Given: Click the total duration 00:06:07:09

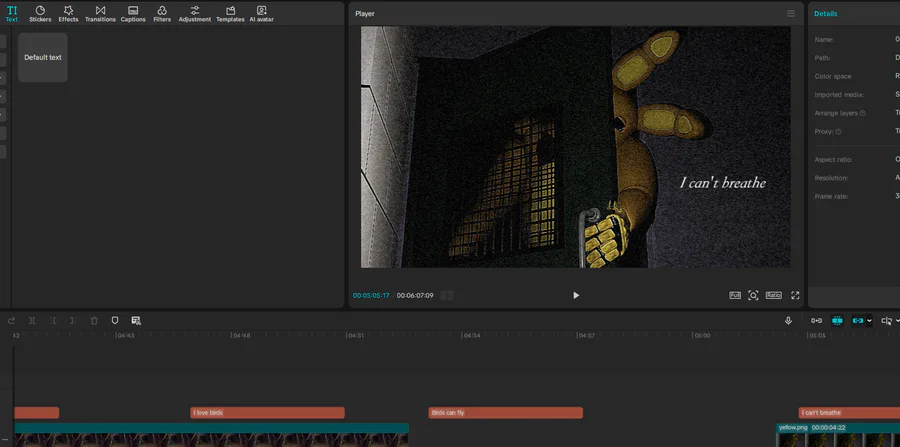Looking at the screenshot, I should 415,296.
